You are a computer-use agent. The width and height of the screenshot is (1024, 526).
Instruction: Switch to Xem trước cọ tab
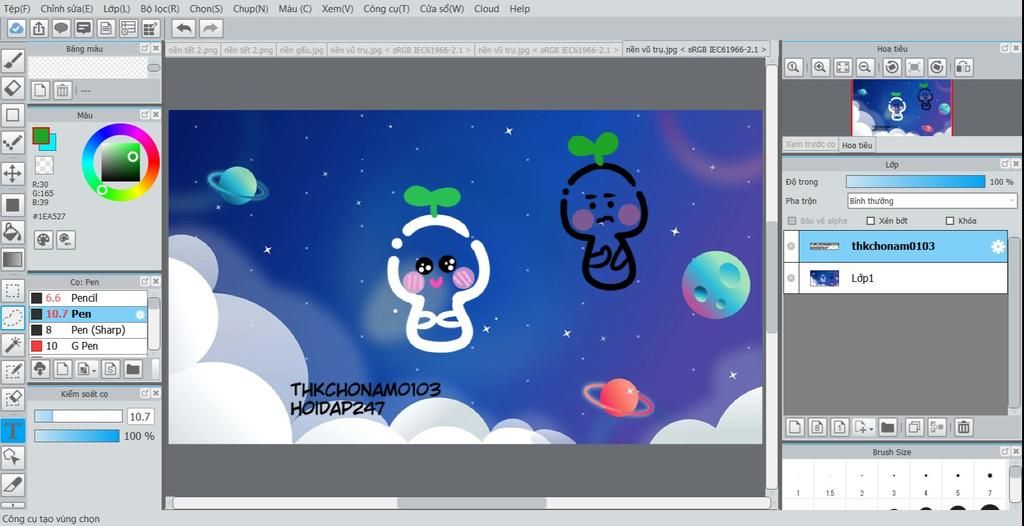coord(810,144)
